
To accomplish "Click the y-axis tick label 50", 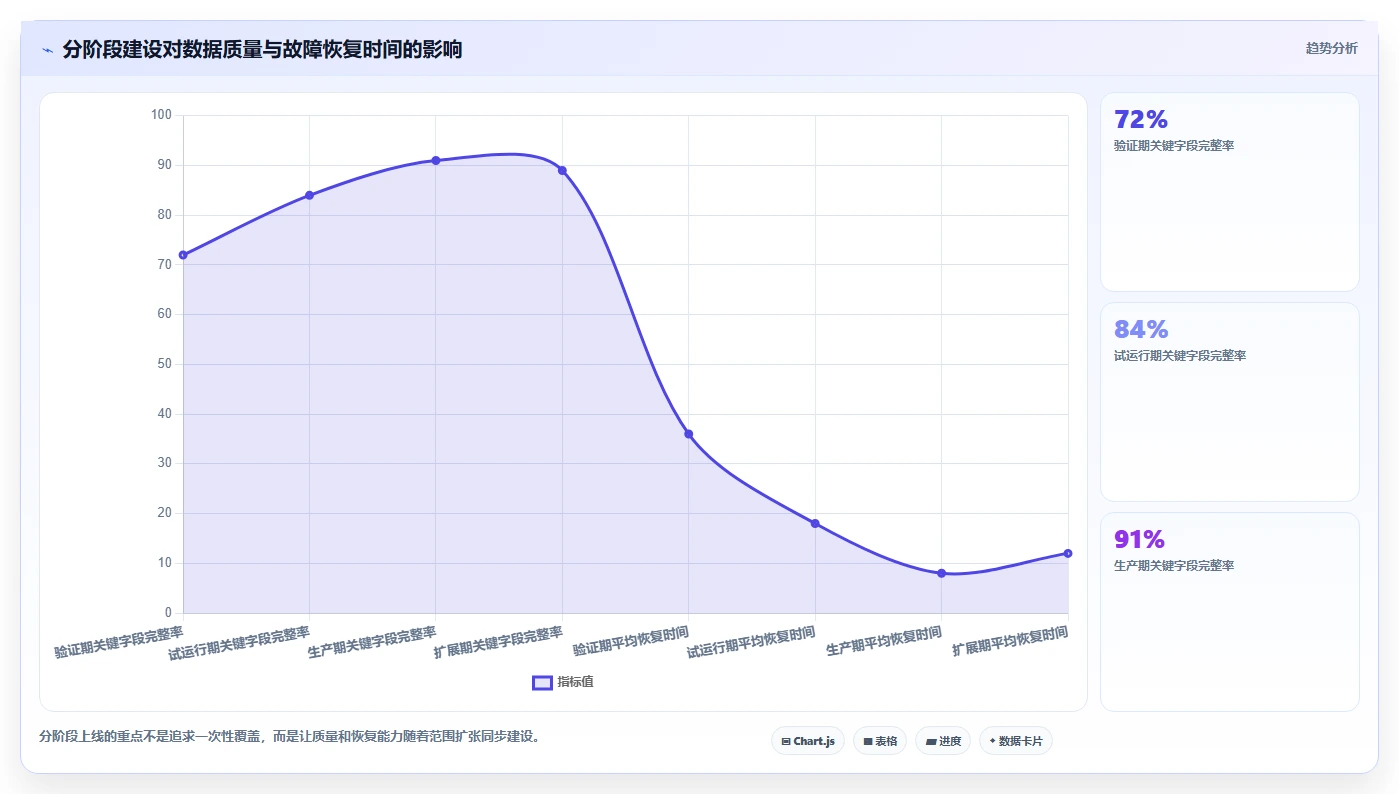I will click(164, 364).
